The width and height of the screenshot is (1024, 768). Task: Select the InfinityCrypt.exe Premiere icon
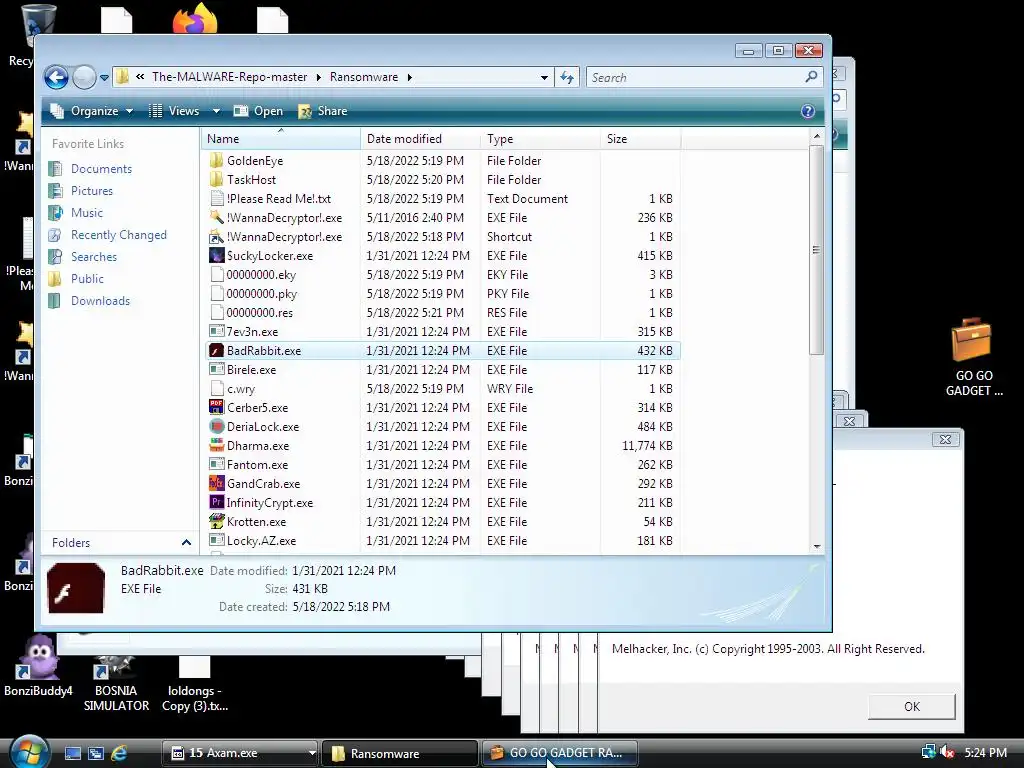pyautogui.click(x=216, y=502)
